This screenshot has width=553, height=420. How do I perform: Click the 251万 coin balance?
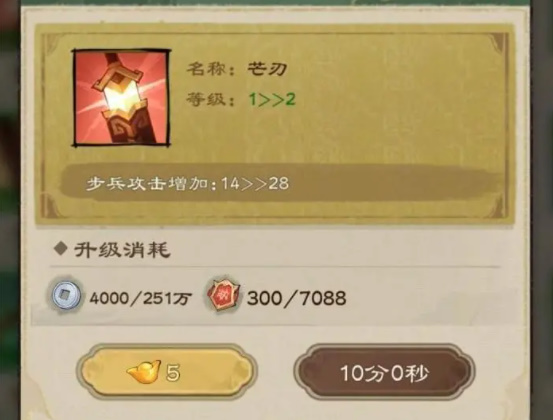click(168, 299)
